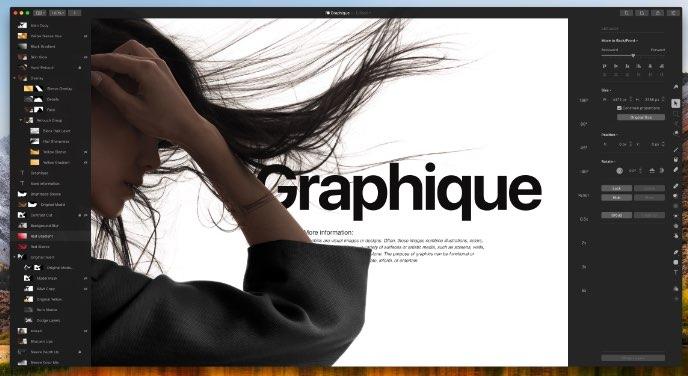688x376 pixels.
Task: Click the Lock button
Action: (616, 188)
